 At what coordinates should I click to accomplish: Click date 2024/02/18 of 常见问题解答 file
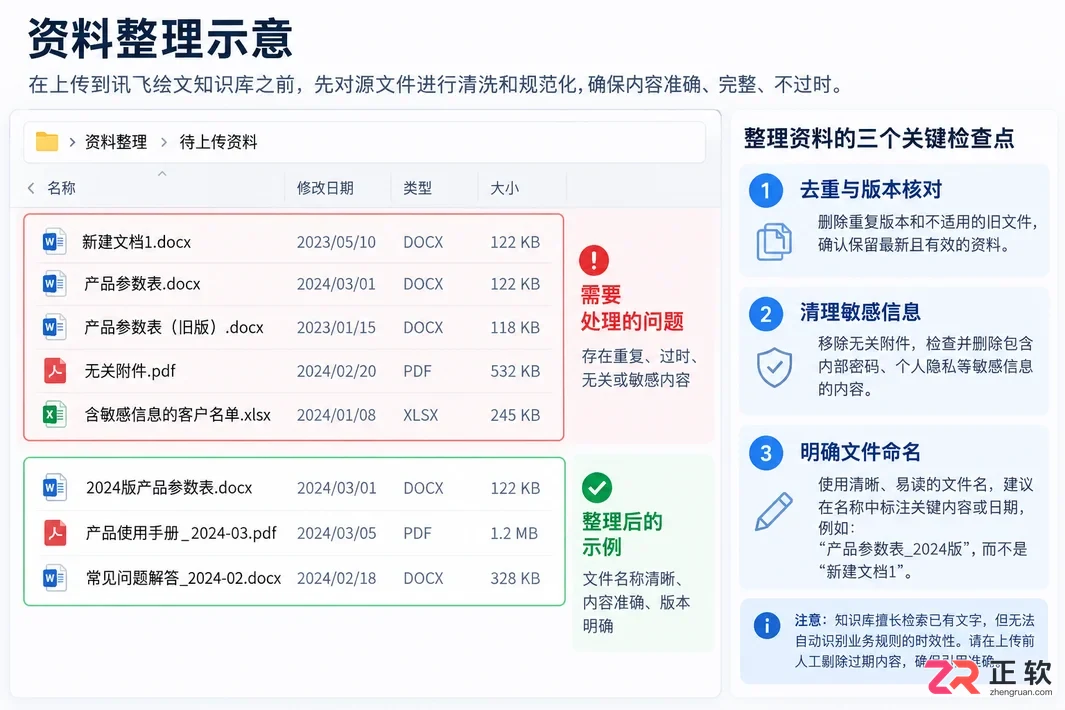pyautogui.click(x=336, y=578)
